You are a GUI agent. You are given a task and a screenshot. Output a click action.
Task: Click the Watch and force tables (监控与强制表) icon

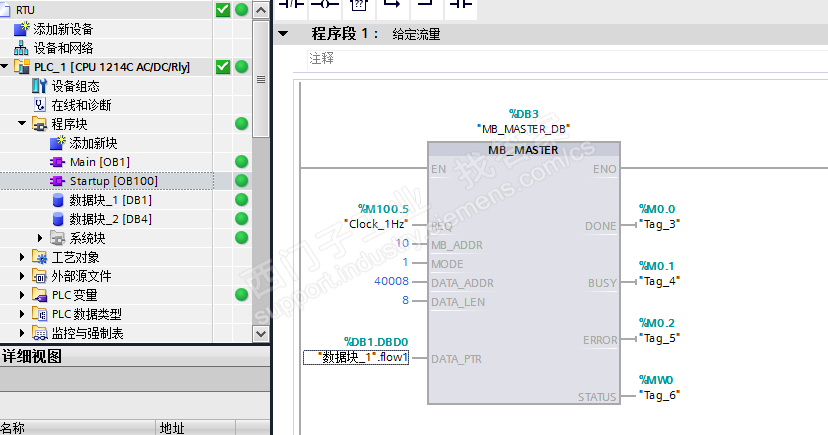[40, 333]
